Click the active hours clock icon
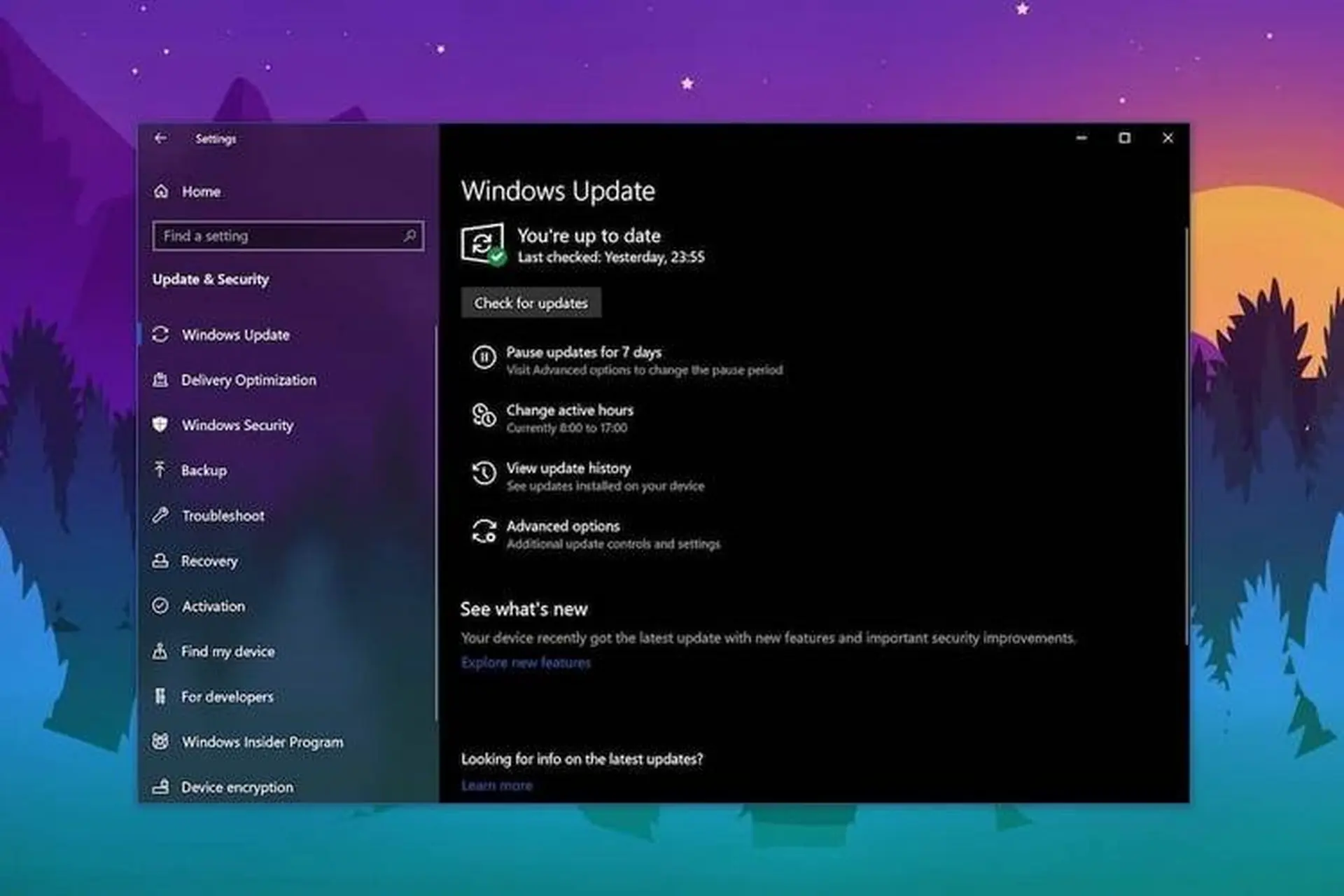 (x=484, y=415)
